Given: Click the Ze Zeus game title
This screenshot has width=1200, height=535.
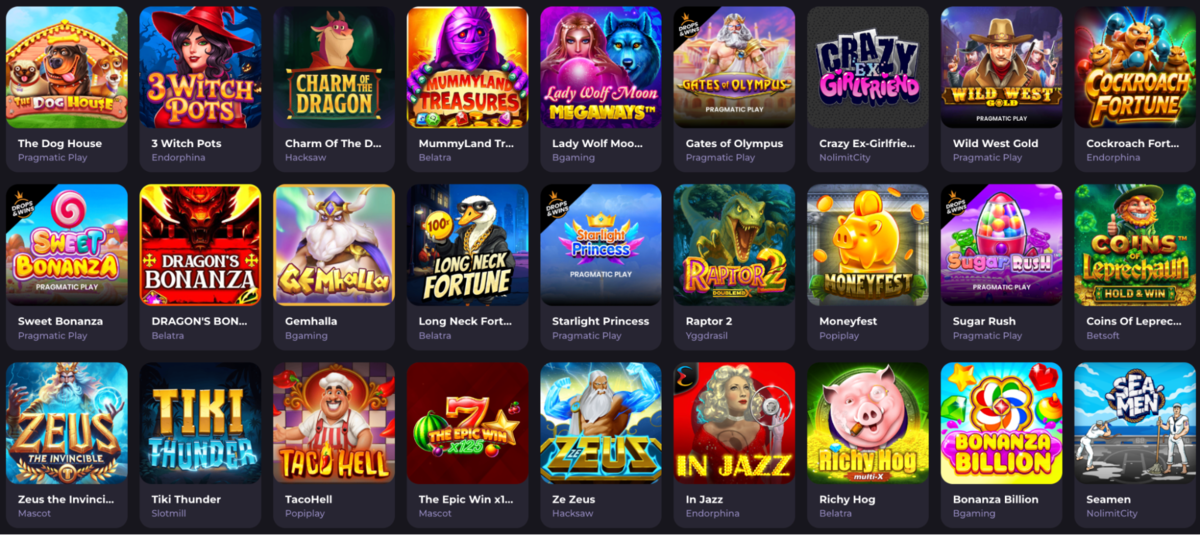Looking at the screenshot, I should 574,499.
